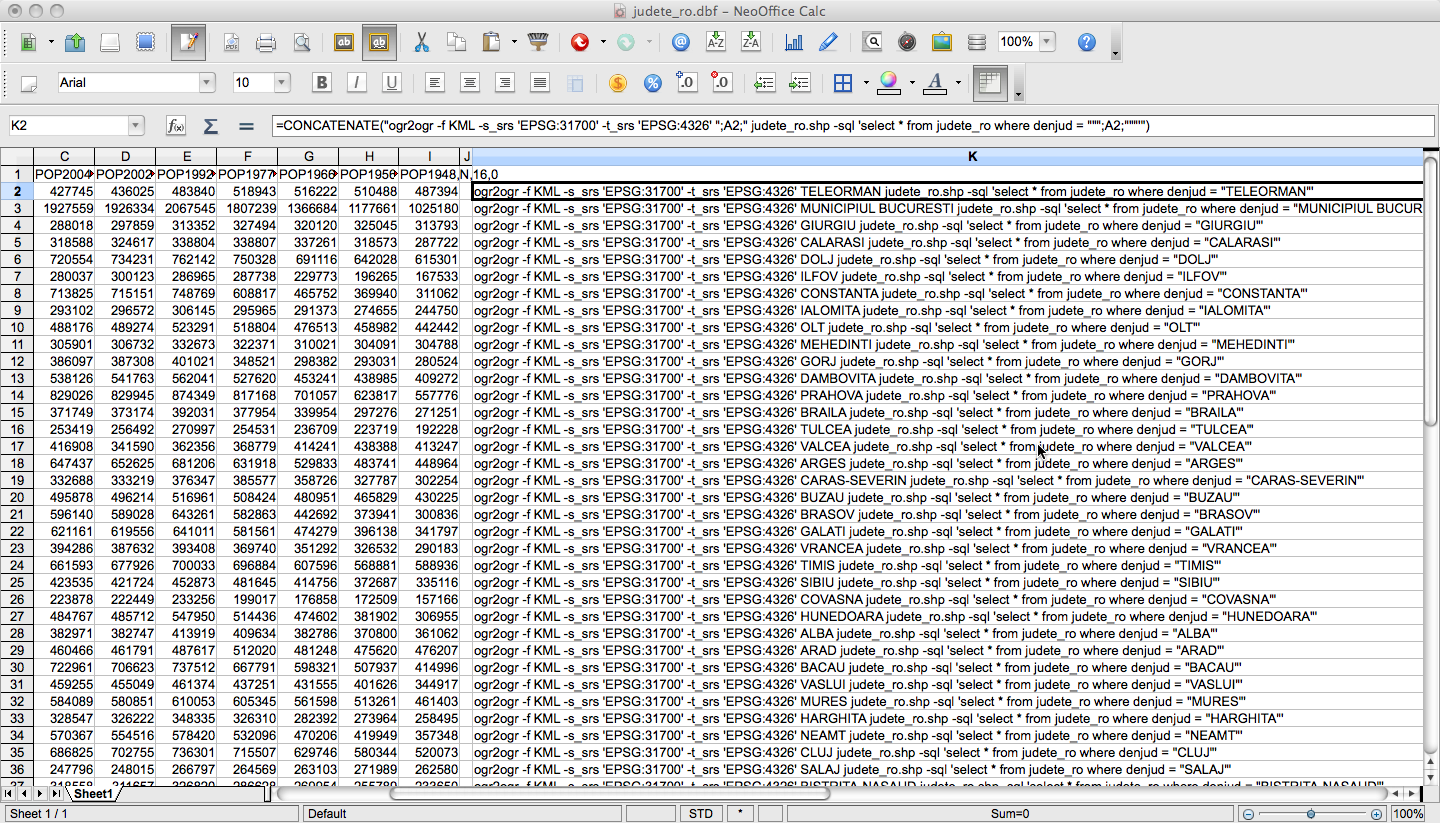The image size is (1440, 823).
Task: Click the Function equals button
Action: pos(246,125)
